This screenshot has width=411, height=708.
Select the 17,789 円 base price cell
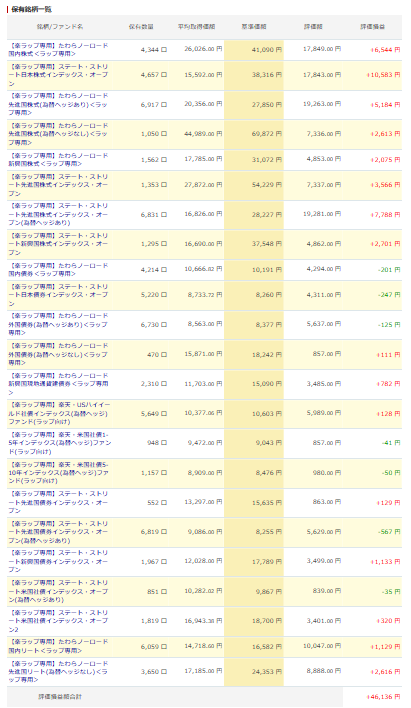(x=267, y=561)
